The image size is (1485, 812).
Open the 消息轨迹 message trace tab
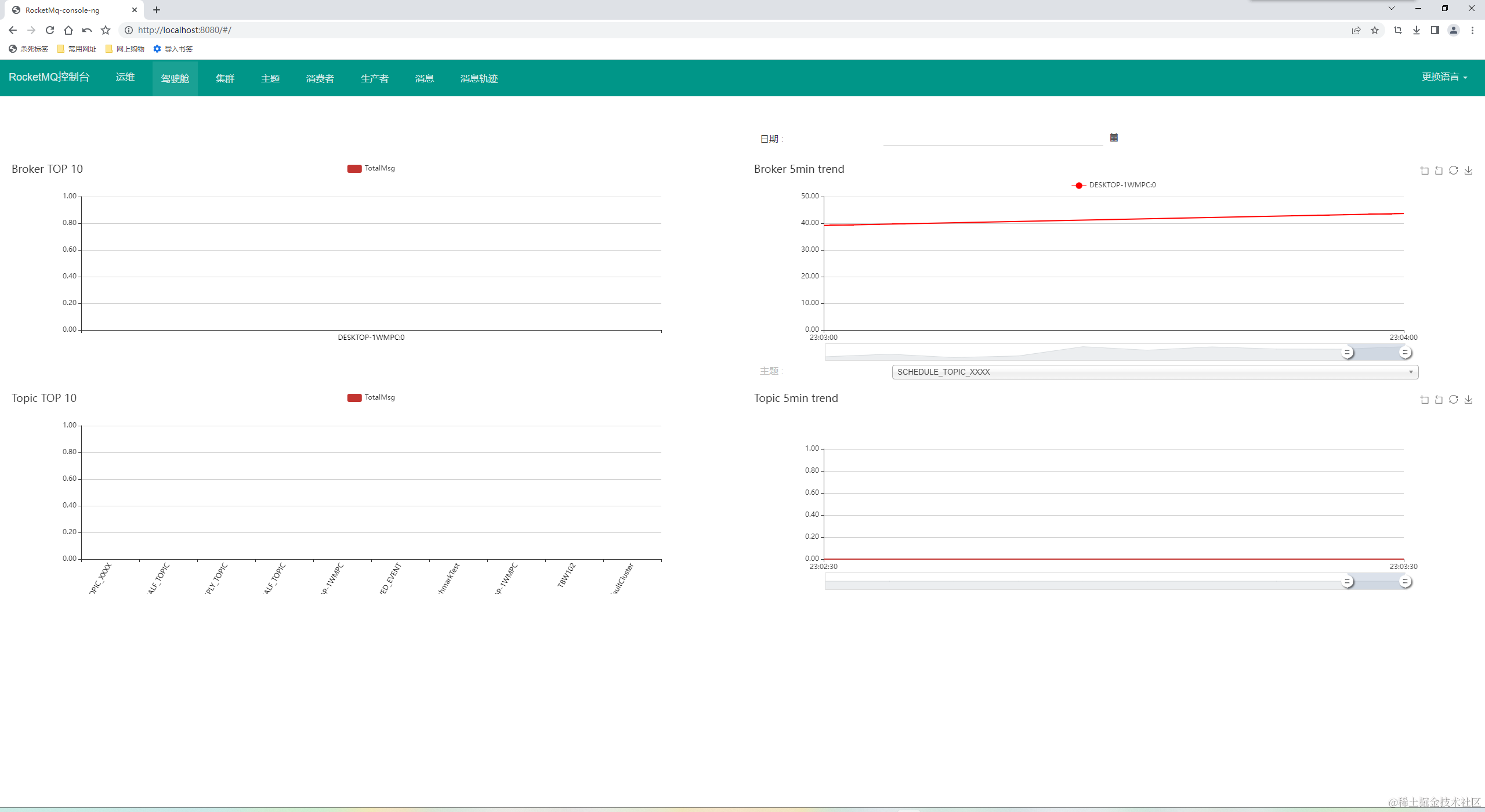pyautogui.click(x=479, y=78)
